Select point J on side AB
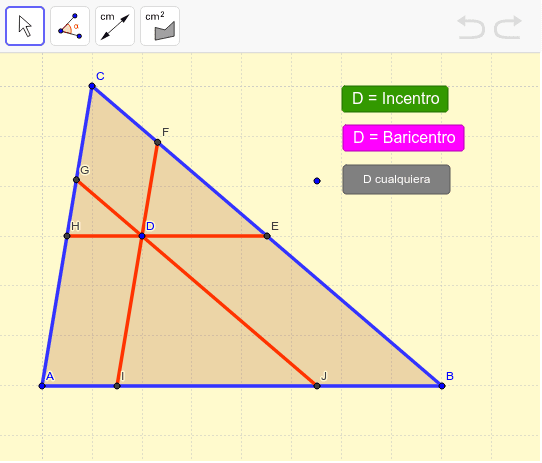 pyautogui.click(x=317, y=386)
